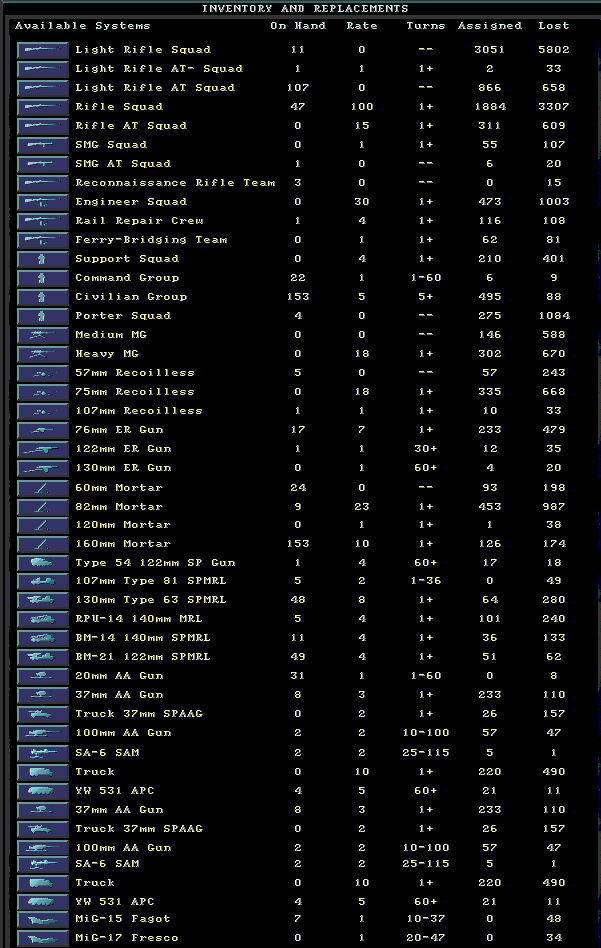Click Light Rifle AT Squad on-hand 107

click(297, 88)
